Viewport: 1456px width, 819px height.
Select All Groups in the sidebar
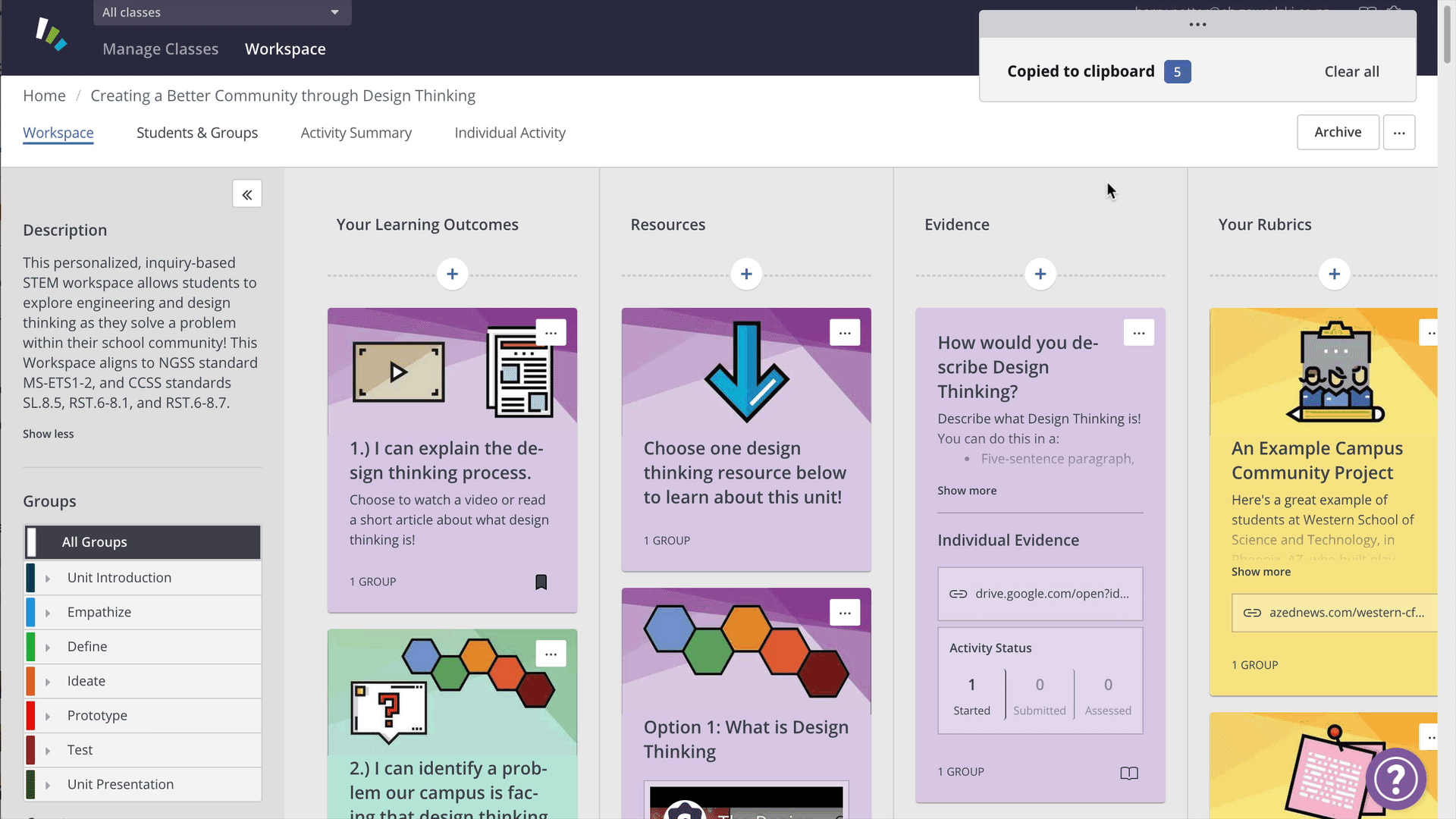143,542
